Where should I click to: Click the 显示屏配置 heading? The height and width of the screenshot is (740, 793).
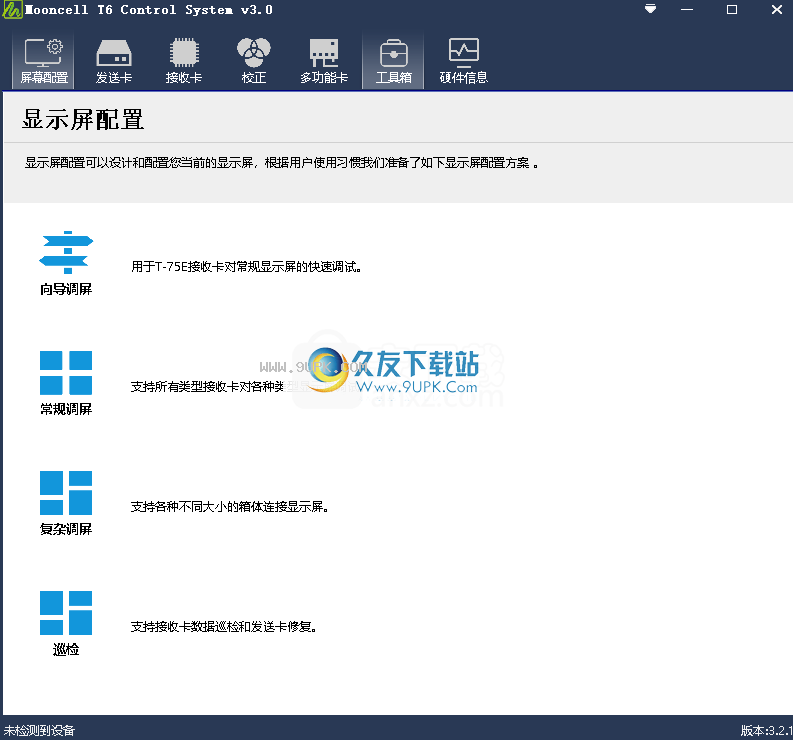[83, 120]
